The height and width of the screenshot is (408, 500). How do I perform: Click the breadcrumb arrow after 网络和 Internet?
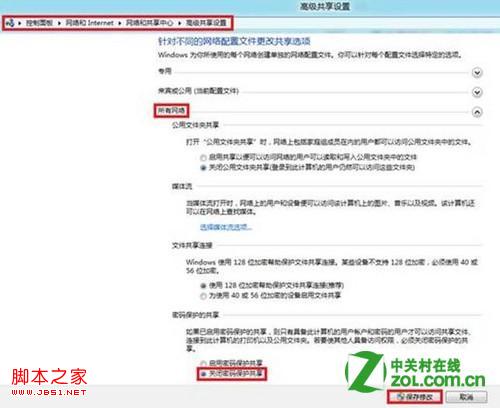(119, 23)
